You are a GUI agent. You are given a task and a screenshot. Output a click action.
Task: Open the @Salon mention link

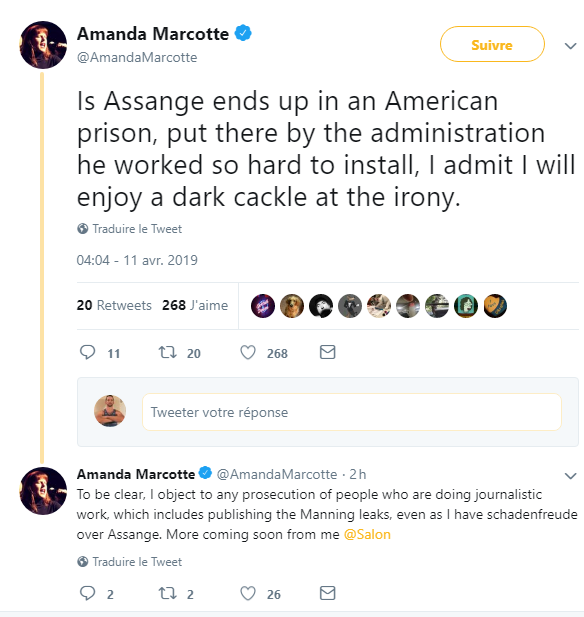pyautogui.click(x=367, y=534)
